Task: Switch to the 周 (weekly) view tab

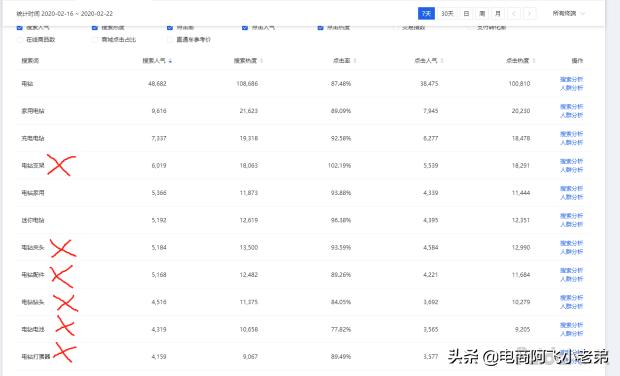Action: [482, 13]
